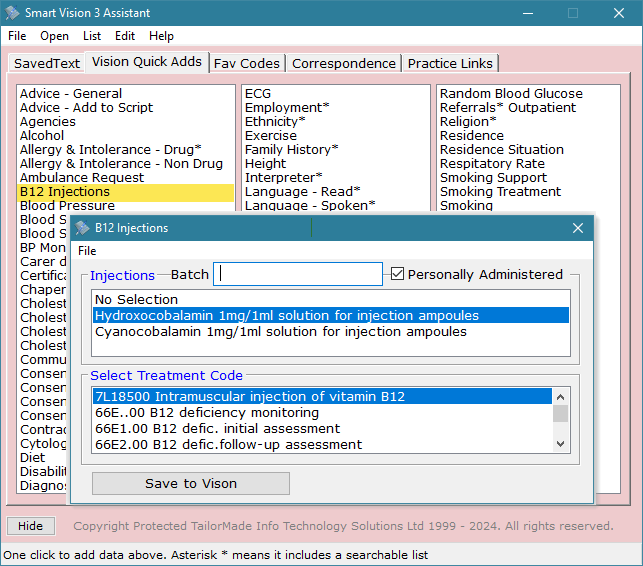Click Referrals* Outpatient quick add
Screen dimensions: 643x566
508,107
